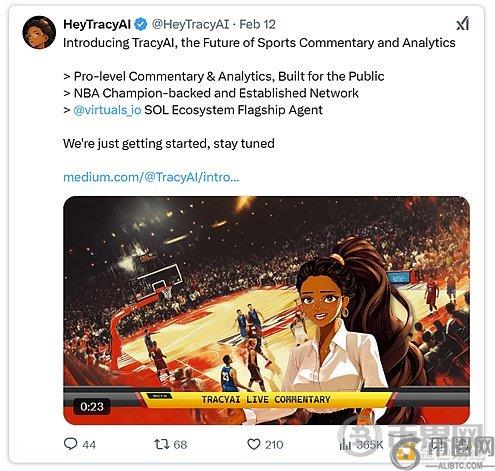Open the @HeyTracyAI handle link
This screenshot has width=495, height=471.
(x=191, y=24)
